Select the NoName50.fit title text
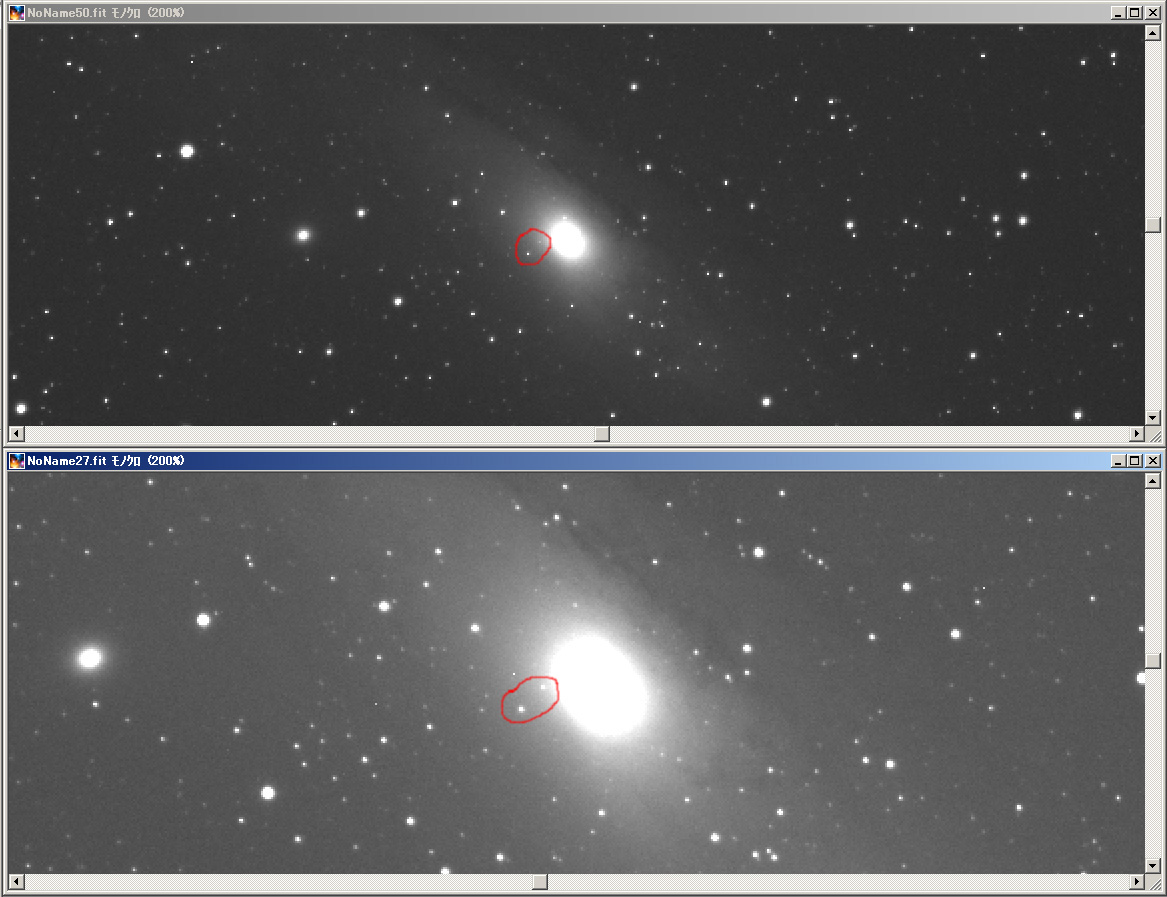The width and height of the screenshot is (1167, 897). [x=106, y=13]
